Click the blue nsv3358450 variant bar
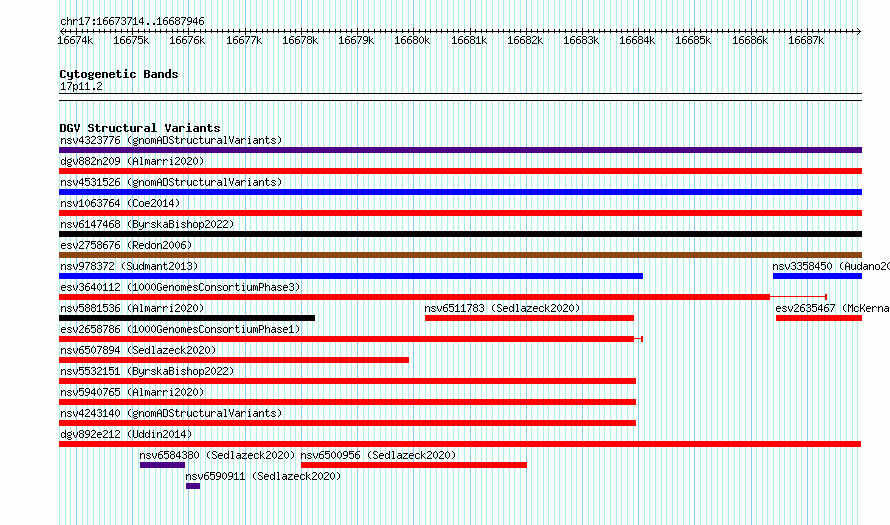This screenshot has width=890, height=525. click(817, 276)
